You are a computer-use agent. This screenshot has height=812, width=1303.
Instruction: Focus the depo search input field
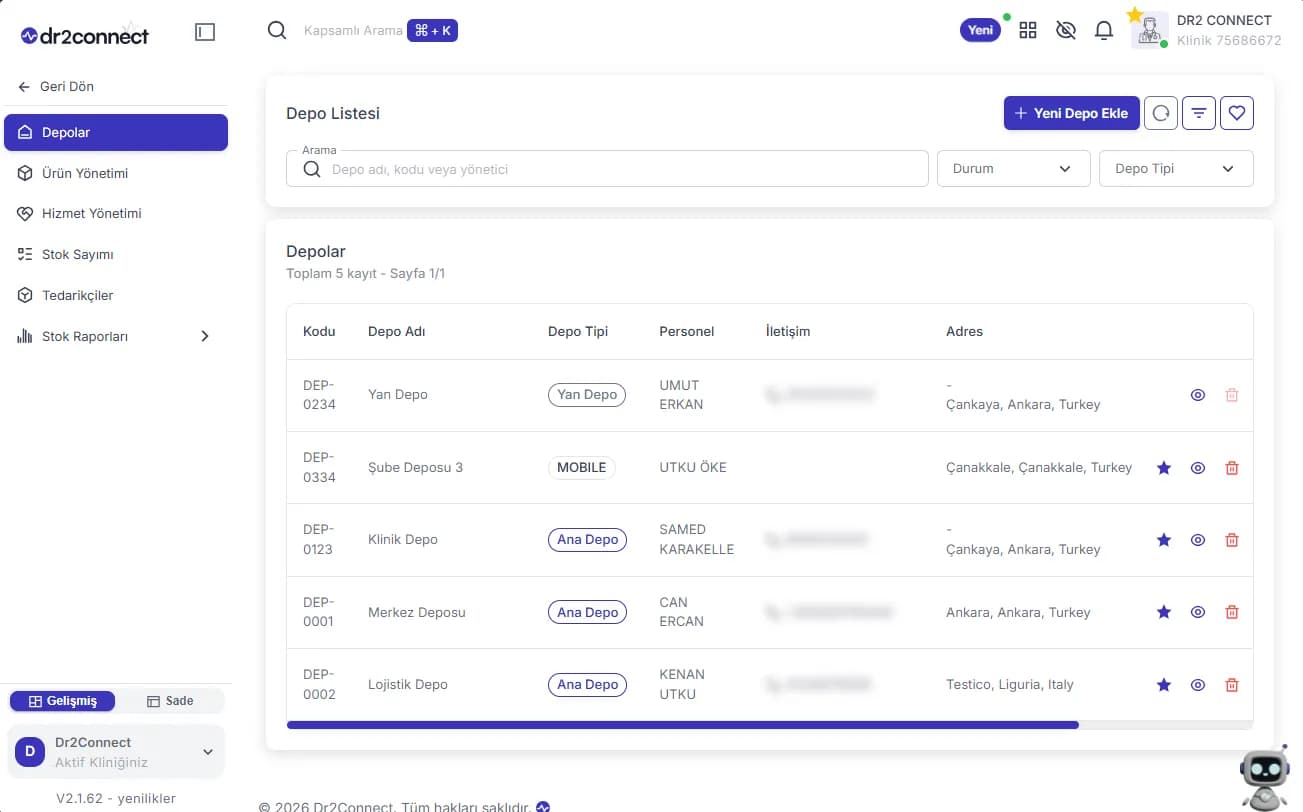(607, 169)
